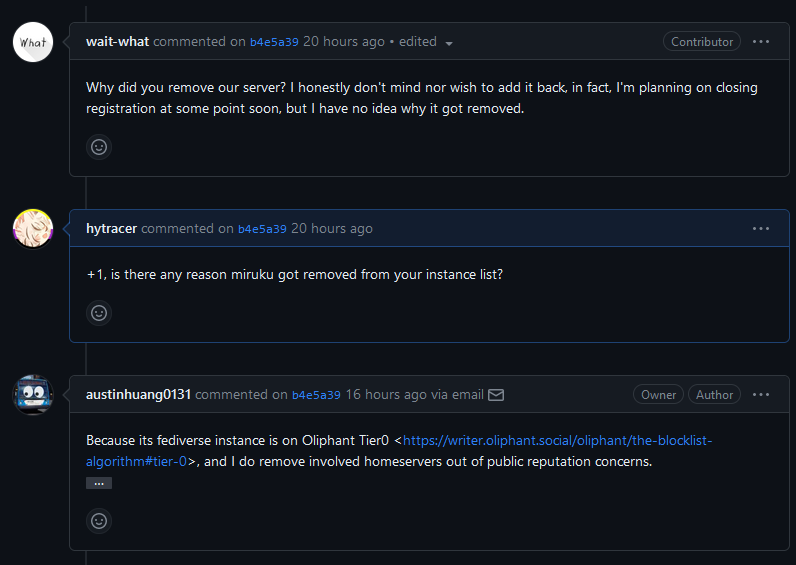Open commit b4e5a39 in wait-what's comment
The image size is (796, 565).
(275, 42)
